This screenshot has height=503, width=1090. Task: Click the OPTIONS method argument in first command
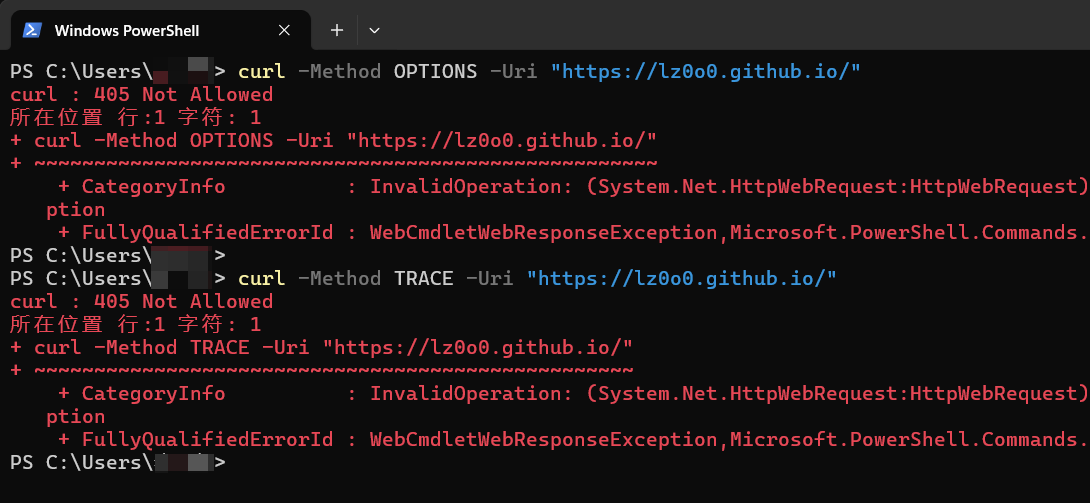pos(436,71)
